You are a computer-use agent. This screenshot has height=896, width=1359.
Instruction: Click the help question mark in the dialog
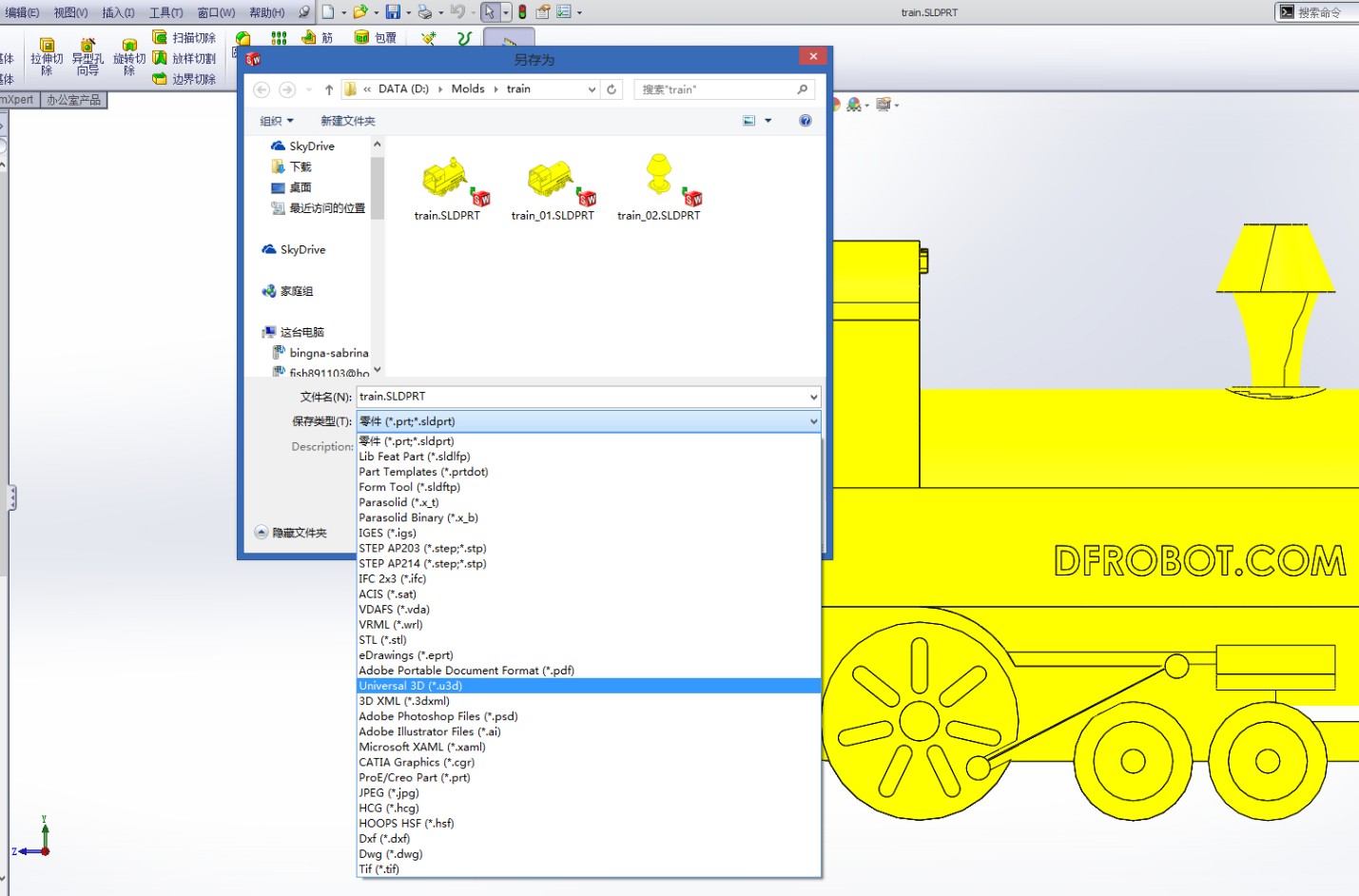point(806,121)
